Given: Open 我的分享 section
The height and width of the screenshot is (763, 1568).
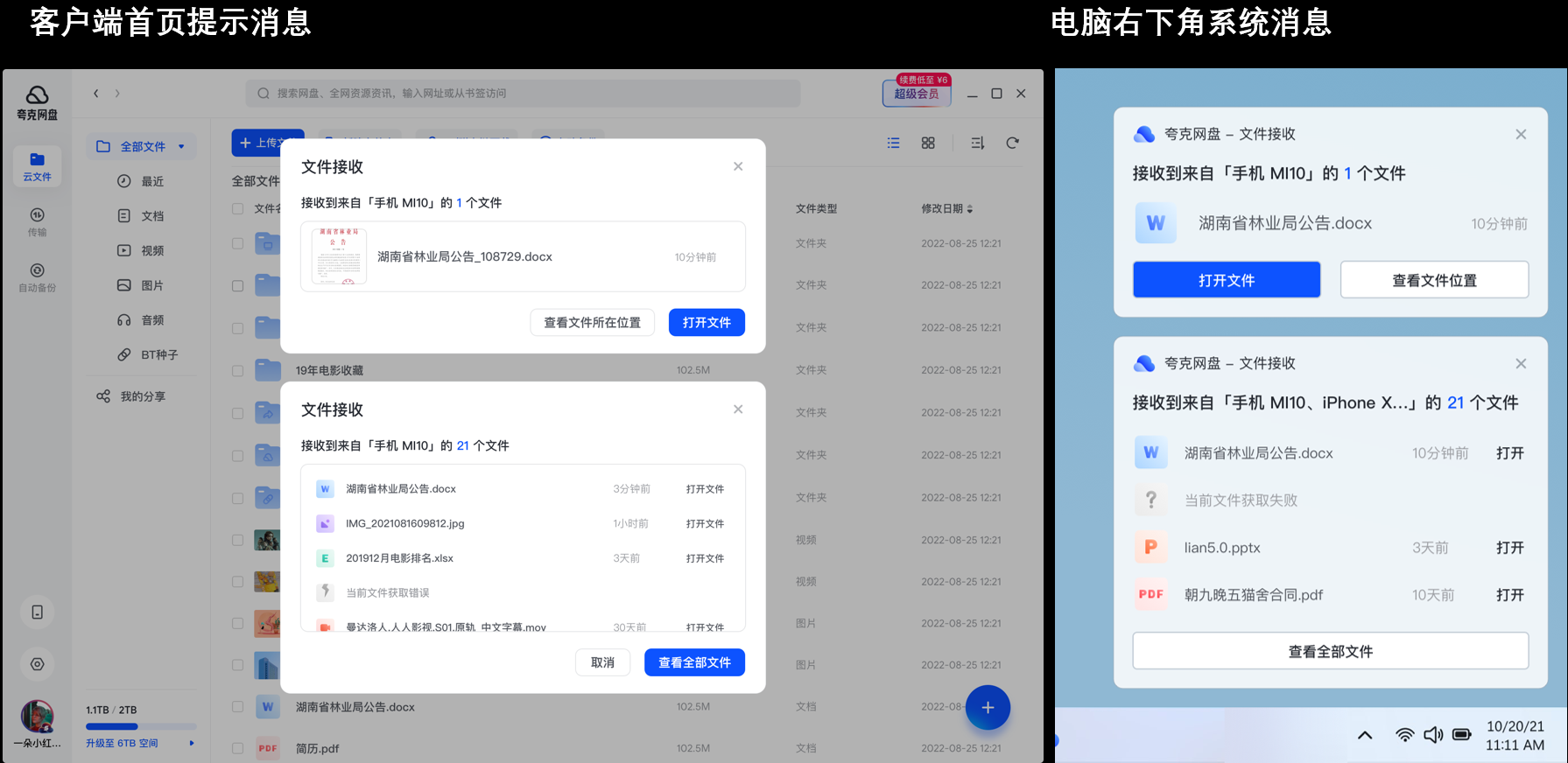Looking at the screenshot, I should click(x=131, y=396).
